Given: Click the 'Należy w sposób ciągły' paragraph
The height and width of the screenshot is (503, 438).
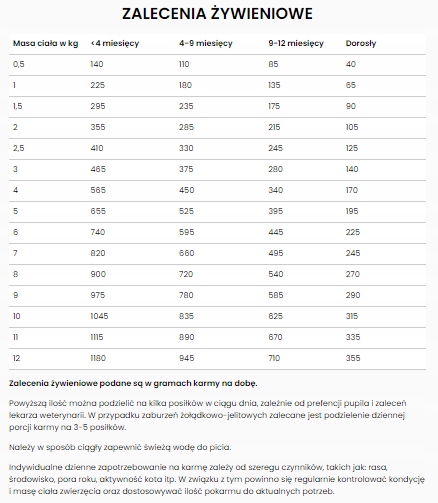Looking at the screenshot, I should (120, 447).
